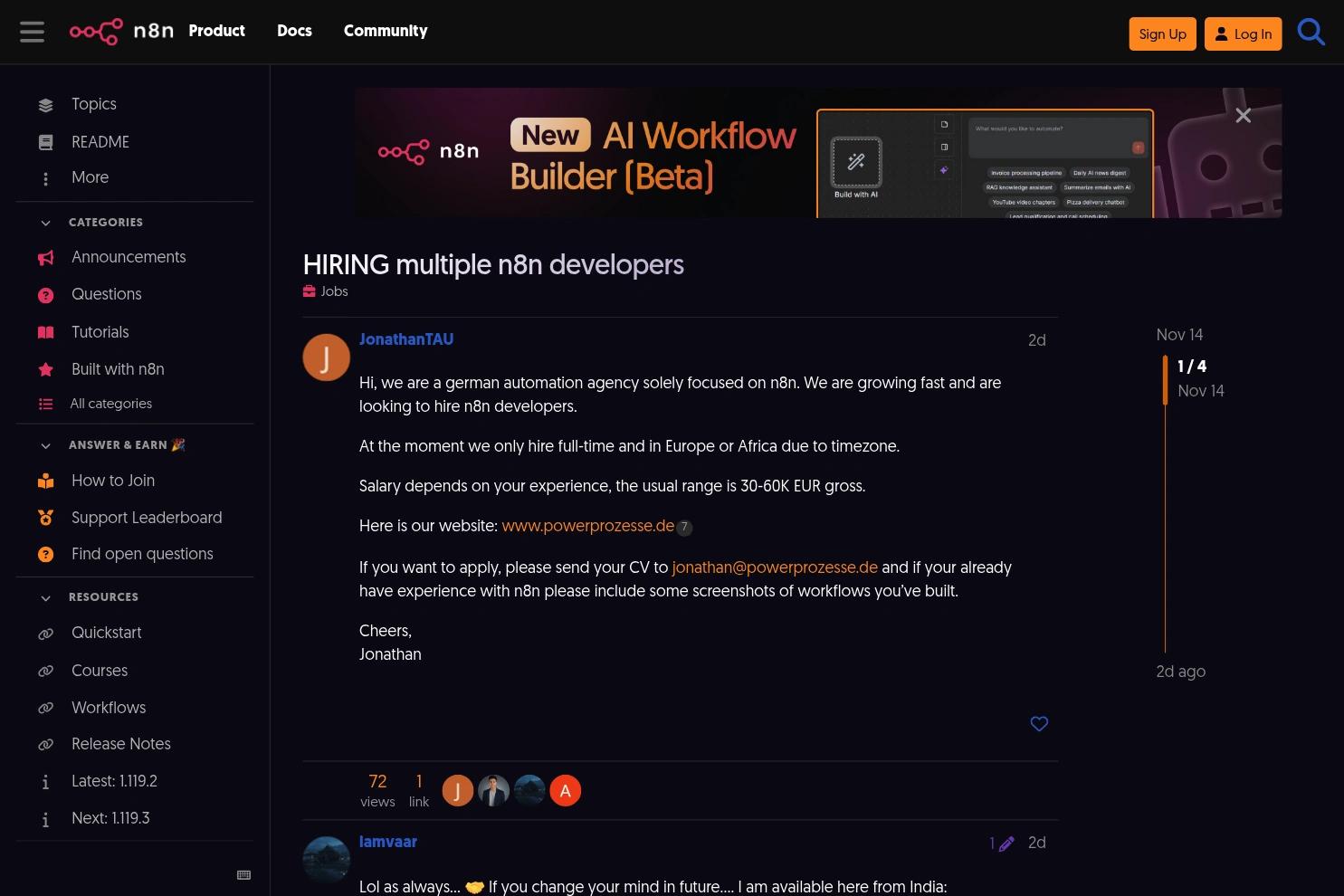Viewport: 1344px width, 896px height.
Task: Jump to the 2d ago timeline marker
Action: click(1180, 672)
